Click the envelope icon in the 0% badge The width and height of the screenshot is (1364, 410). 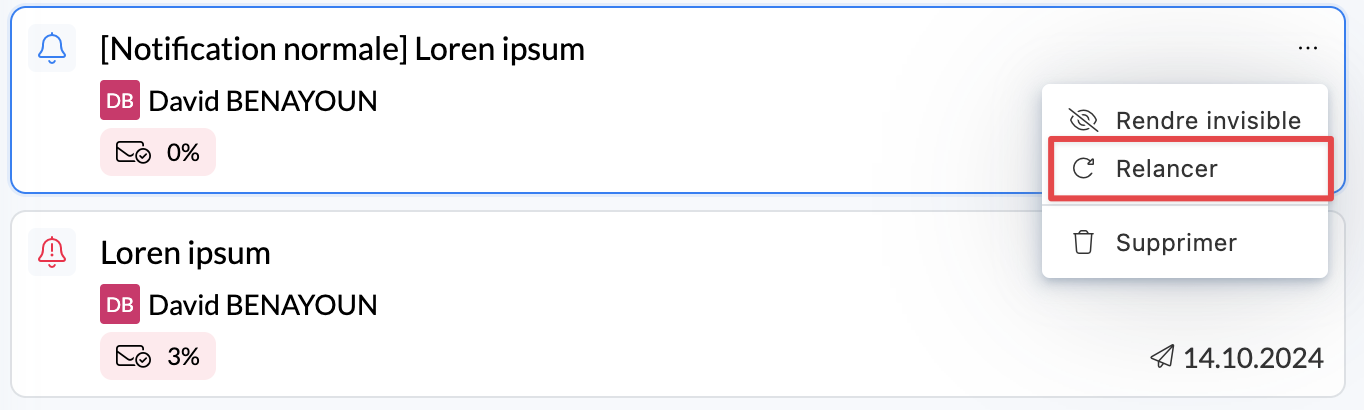coord(134,153)
